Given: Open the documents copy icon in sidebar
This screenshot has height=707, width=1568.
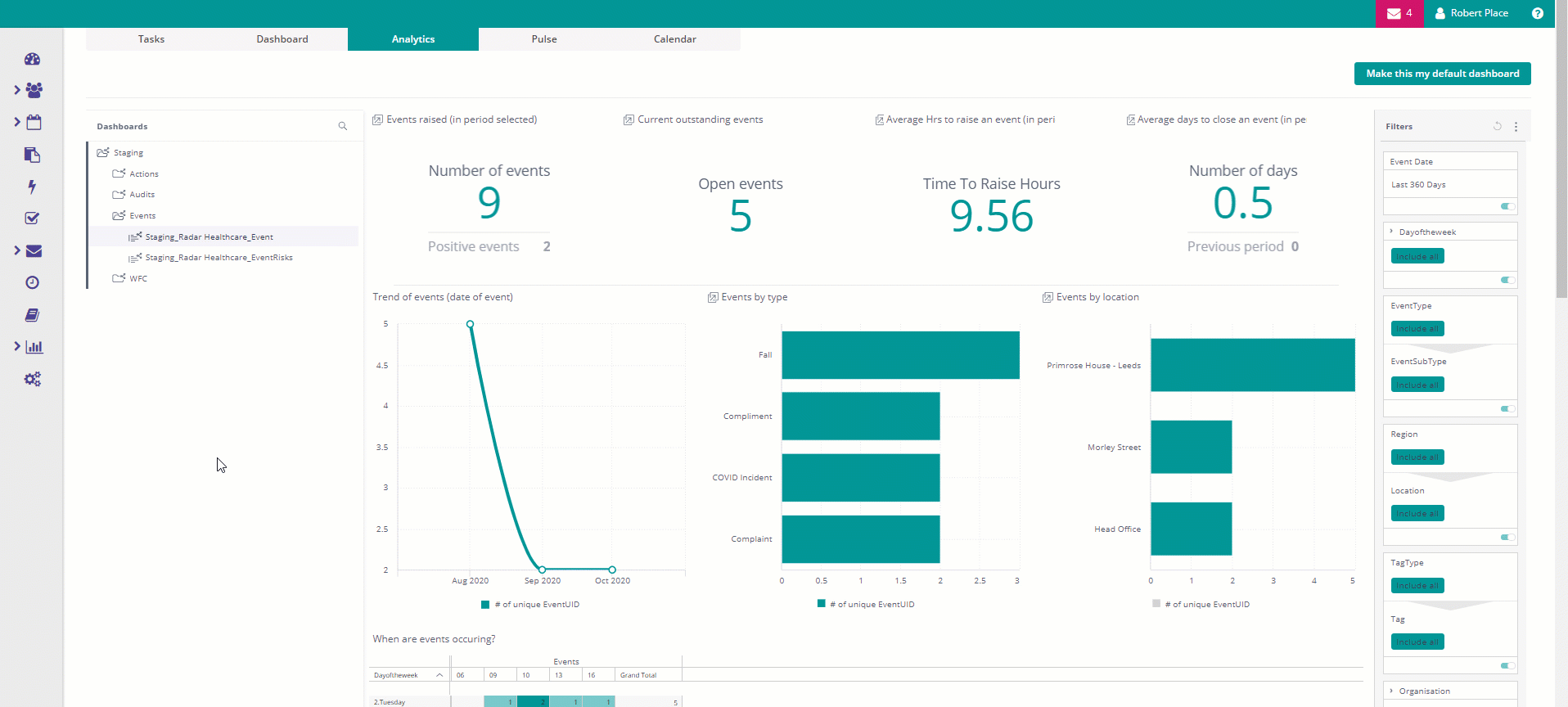Looking at the screenshot, I should 33,155.
